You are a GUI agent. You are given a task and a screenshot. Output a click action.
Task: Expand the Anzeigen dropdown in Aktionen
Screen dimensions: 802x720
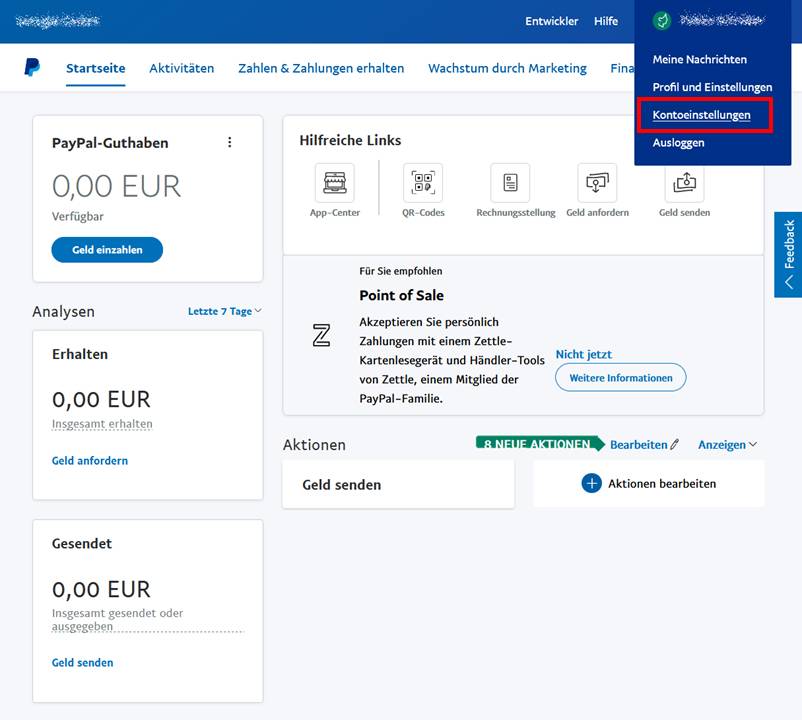click(727, 444)
